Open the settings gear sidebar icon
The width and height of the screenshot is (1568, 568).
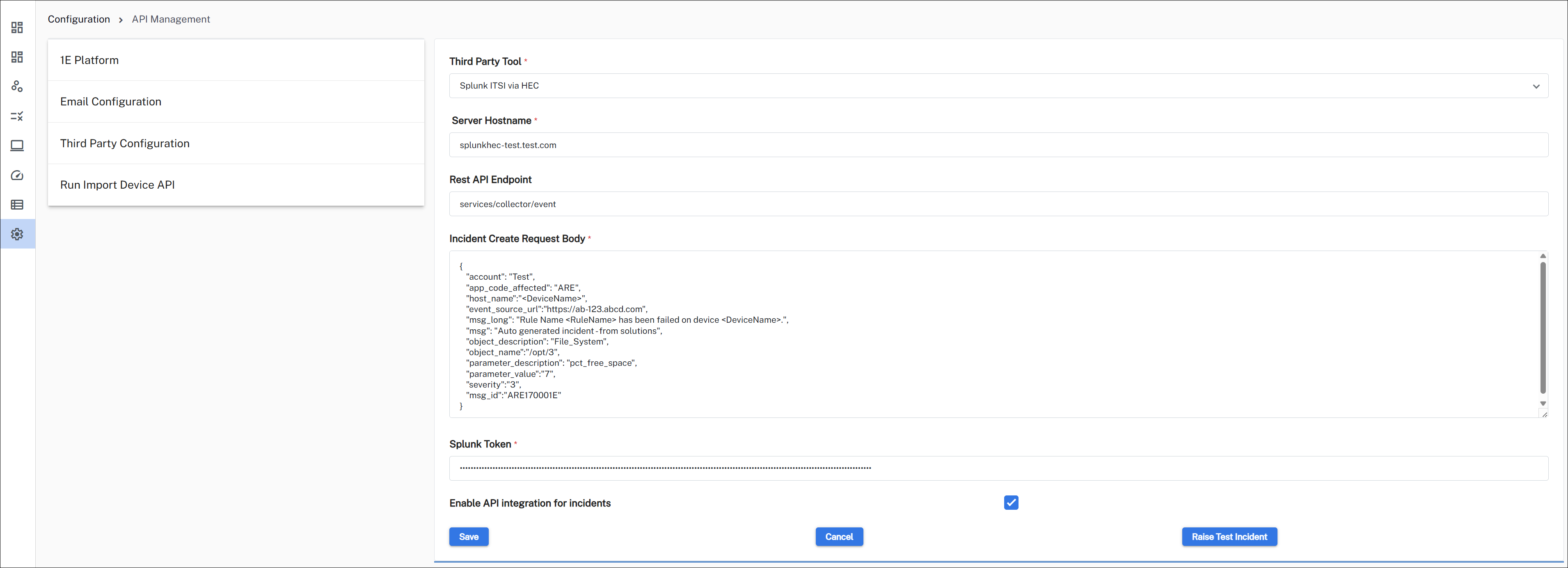(17, 234)
